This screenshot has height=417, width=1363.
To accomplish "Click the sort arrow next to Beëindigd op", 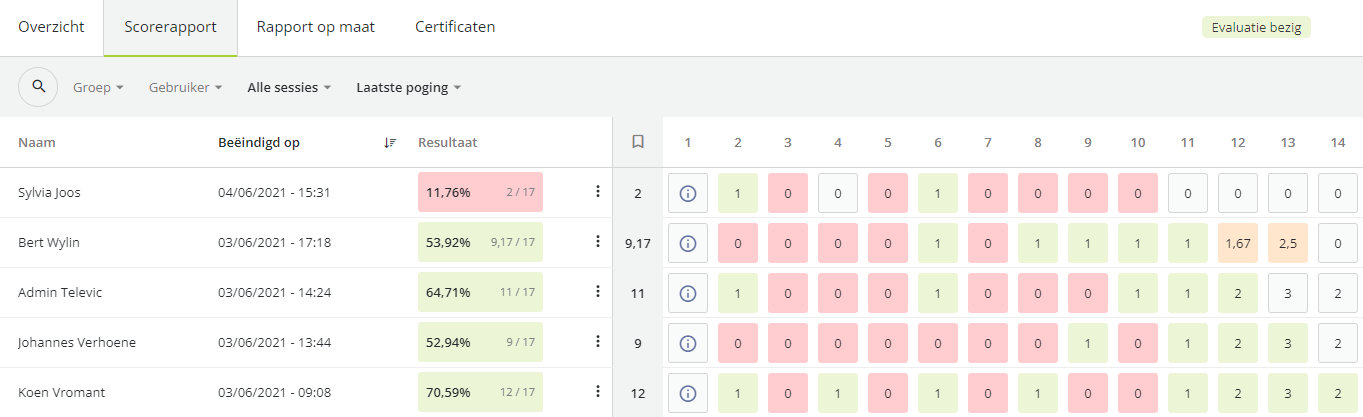I will [x=390, y=143].
